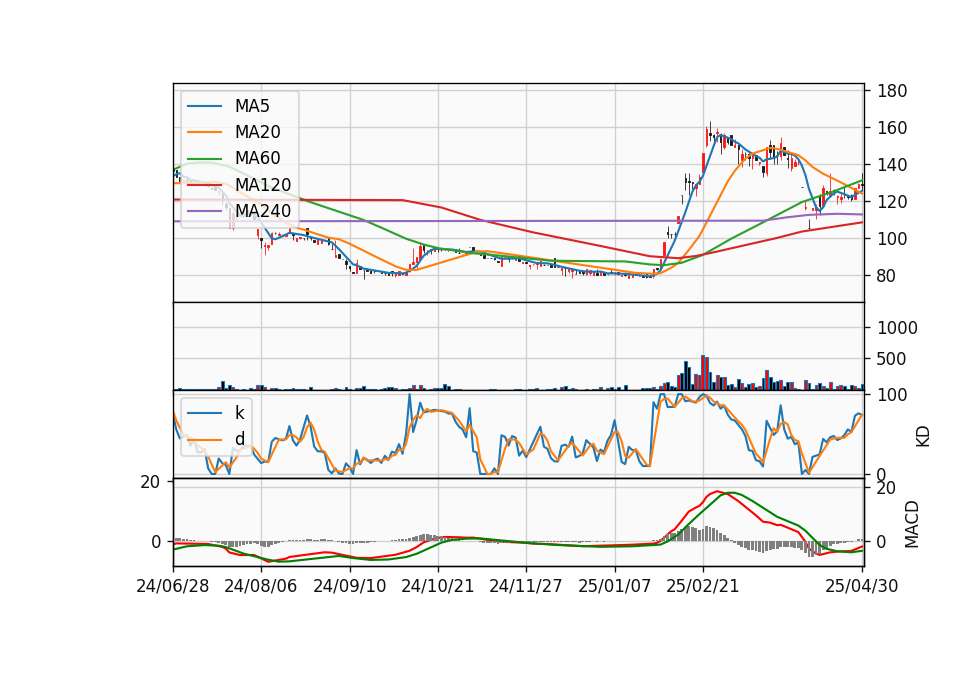Click the tallest volume bar near 25/02/21
The width and height of the screenshot is (960, 690).
click(x=703, y=372)
